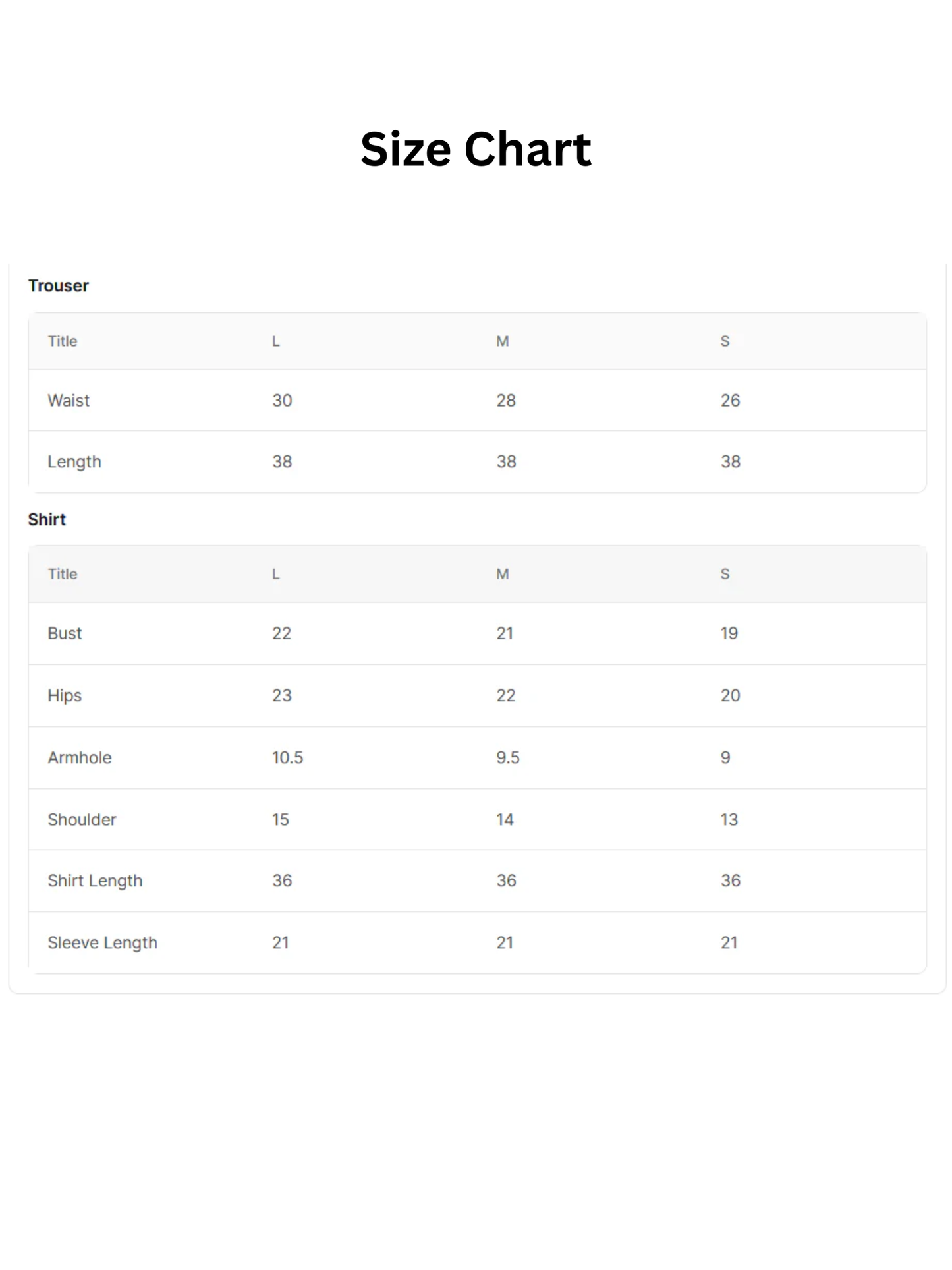Click the Trouser Length row label

(74, 462)
